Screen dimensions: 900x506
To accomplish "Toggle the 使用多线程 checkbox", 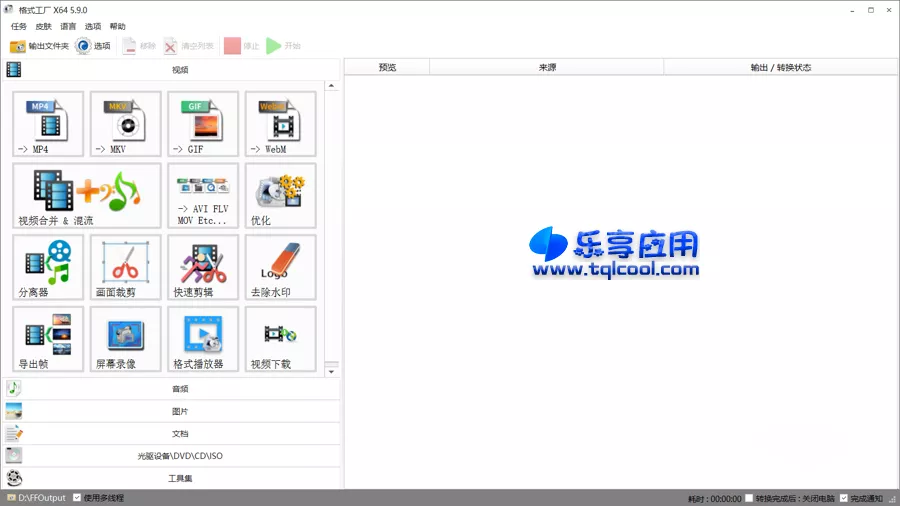I will tap(77, 497).
